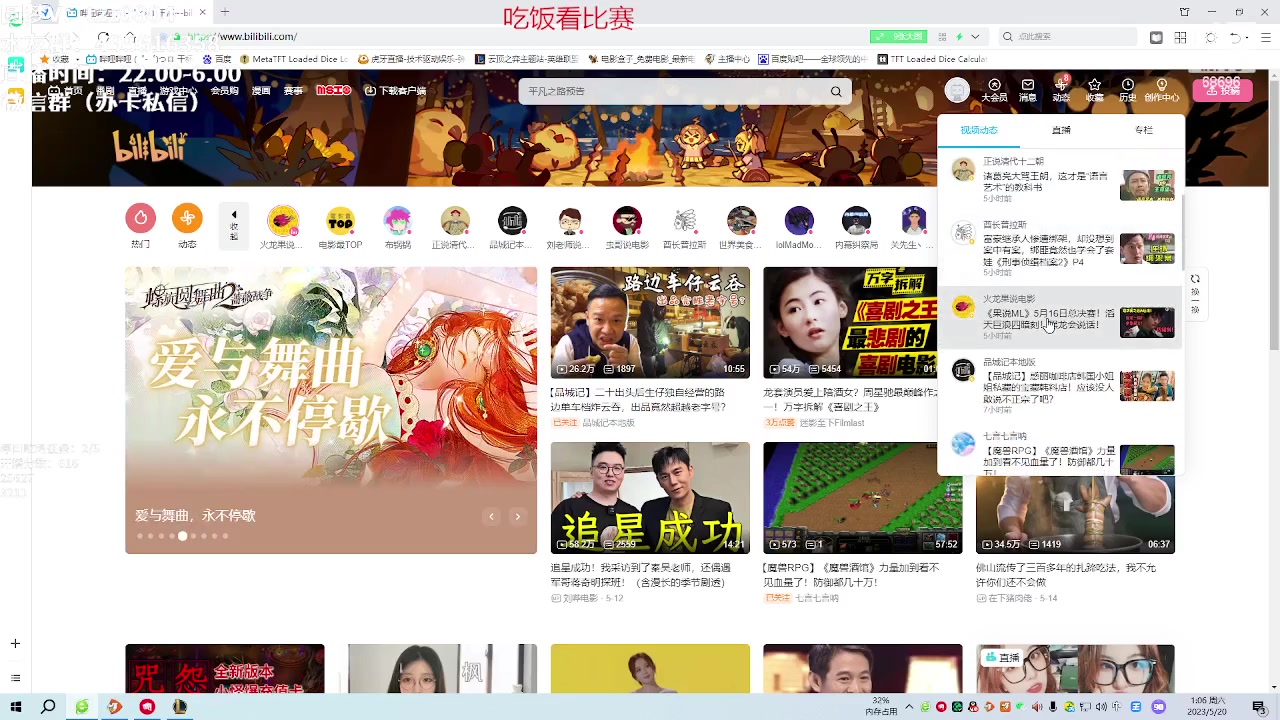
Task: Click the user avatar in the header
Action: pos(957,90)
